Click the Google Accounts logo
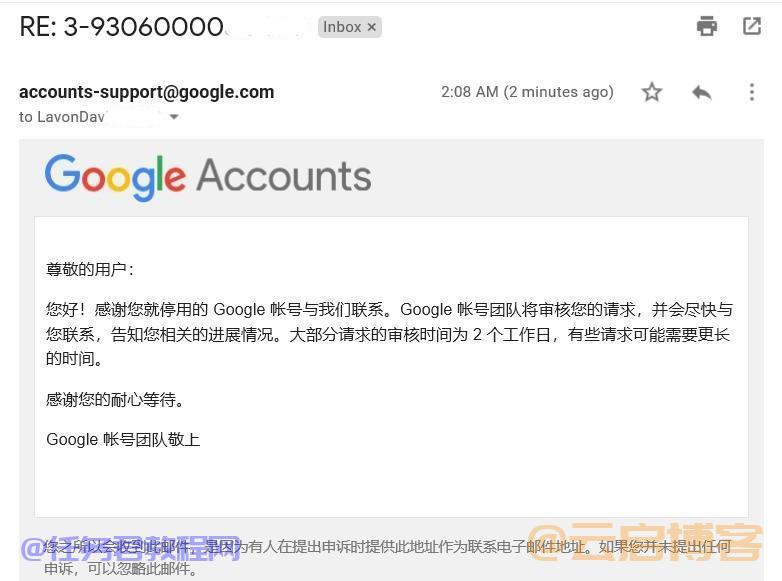The height and width of the screenshot is (581, 782). tap(208, 178)
